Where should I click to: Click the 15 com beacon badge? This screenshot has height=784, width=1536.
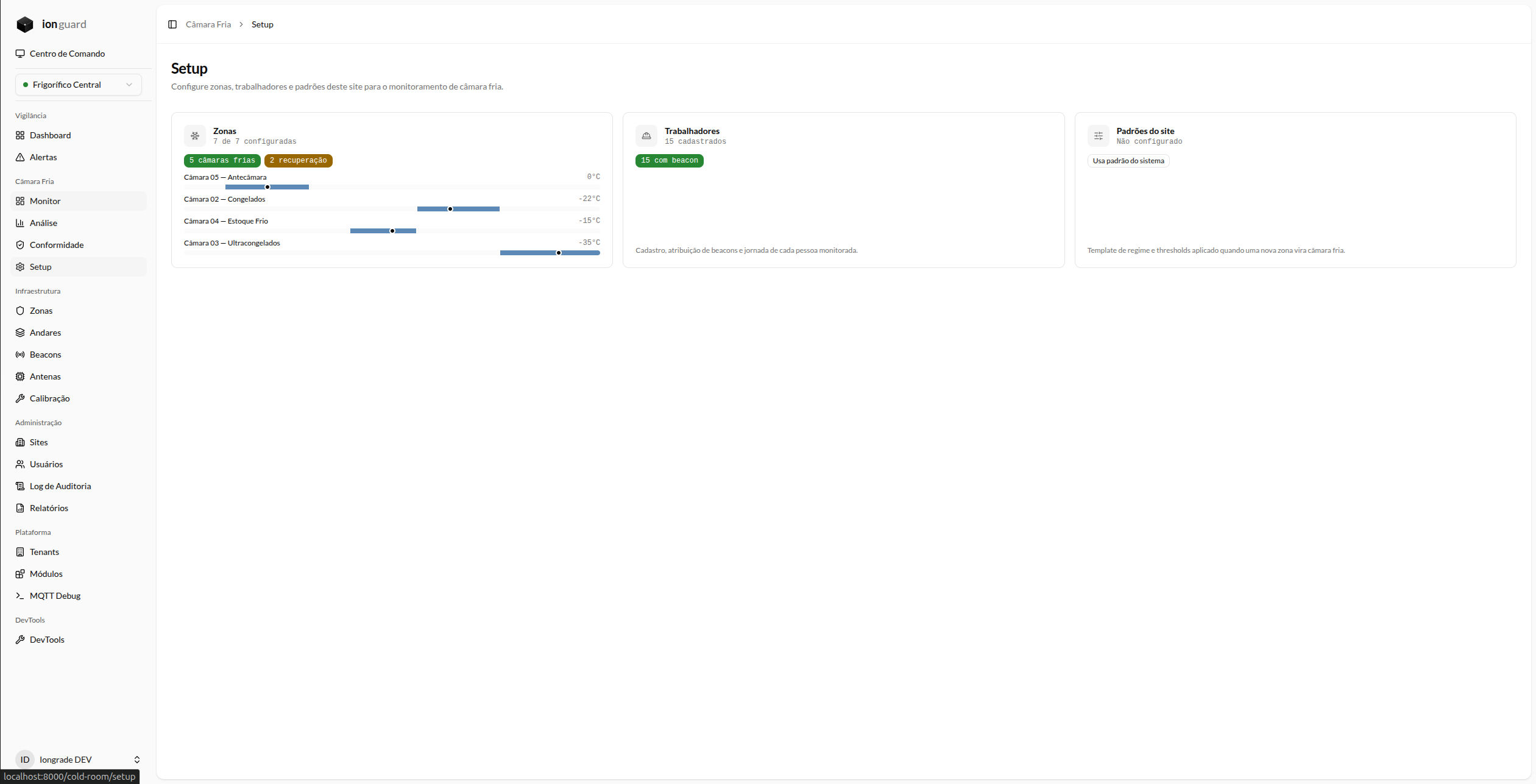click(670, 161)
